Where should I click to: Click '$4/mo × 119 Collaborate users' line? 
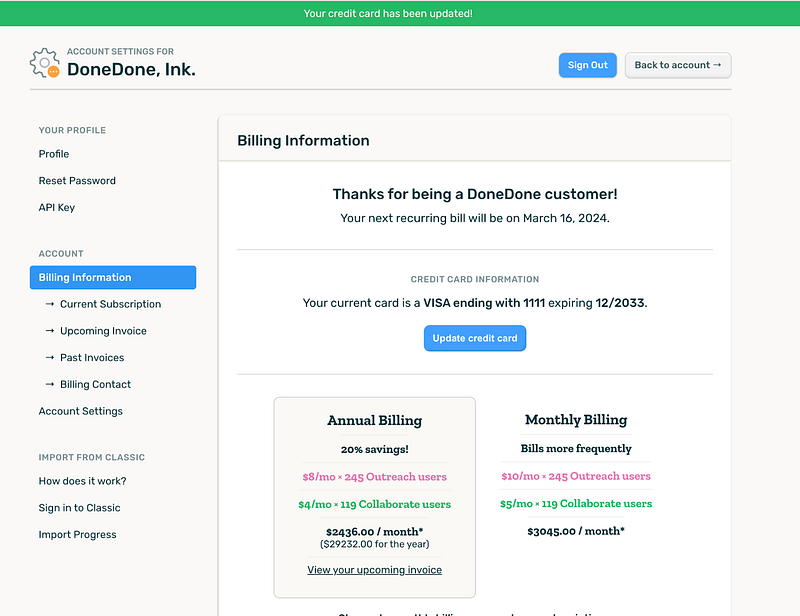pyautogui.click(x=374, y=504)
